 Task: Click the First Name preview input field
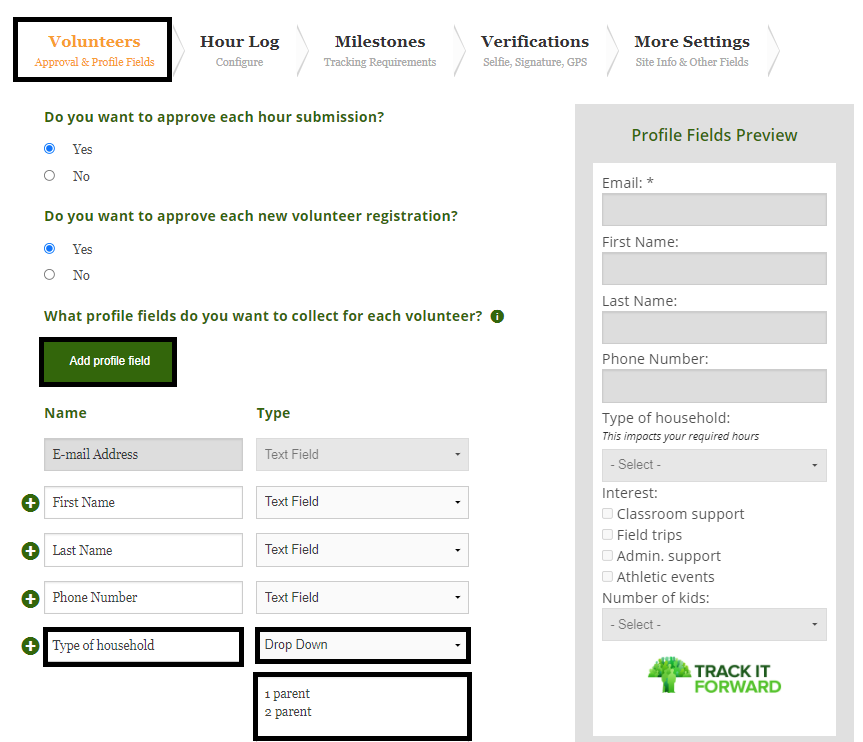(x=714, y=269)
